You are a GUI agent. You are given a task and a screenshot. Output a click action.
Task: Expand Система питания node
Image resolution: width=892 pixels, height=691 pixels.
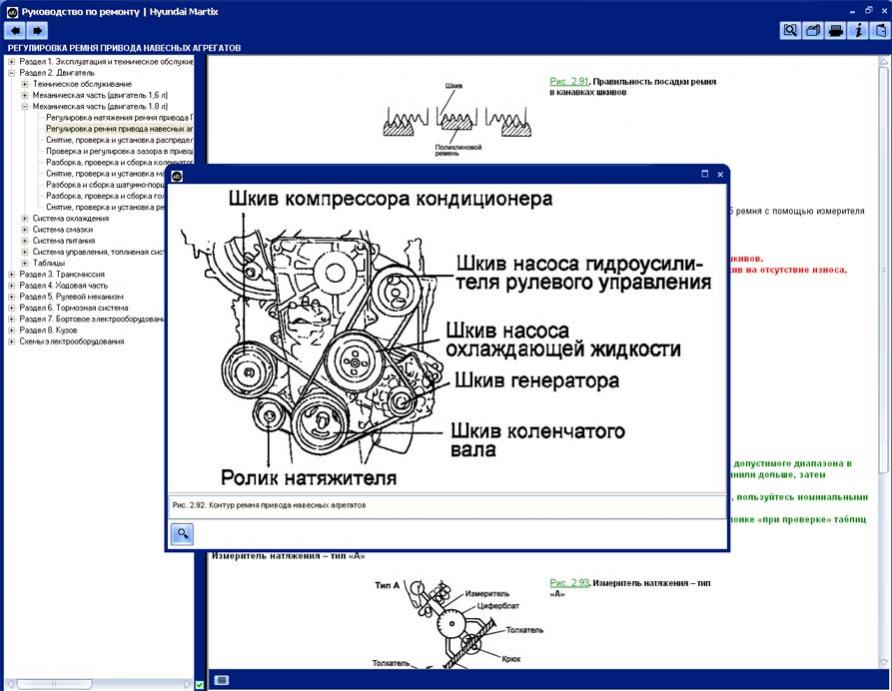pyautogui.click(x=25, y=241)
